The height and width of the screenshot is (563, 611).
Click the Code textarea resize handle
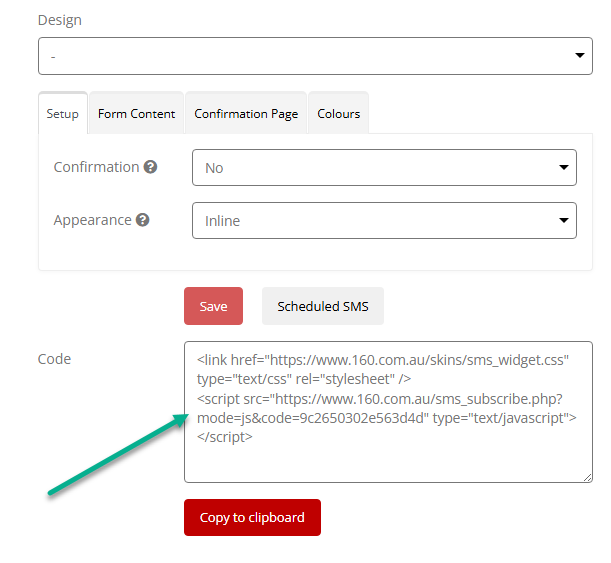[x=588, y=478]
